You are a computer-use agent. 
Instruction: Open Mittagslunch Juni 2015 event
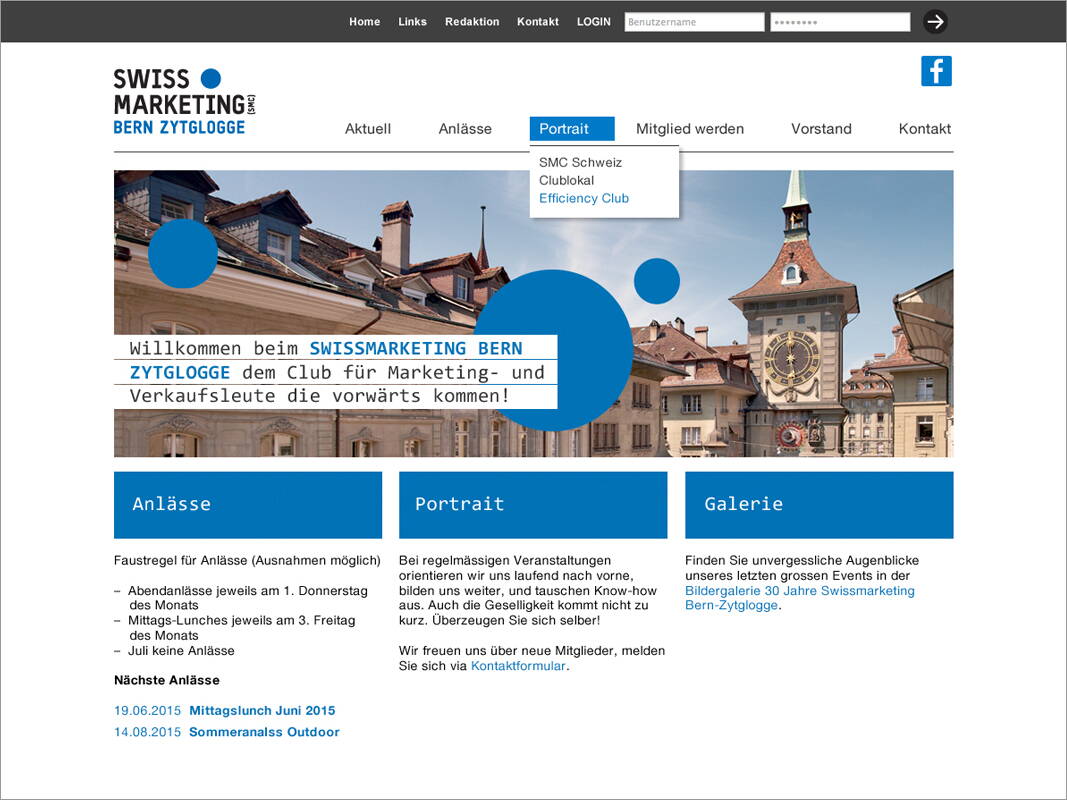[x=262, y=710]
